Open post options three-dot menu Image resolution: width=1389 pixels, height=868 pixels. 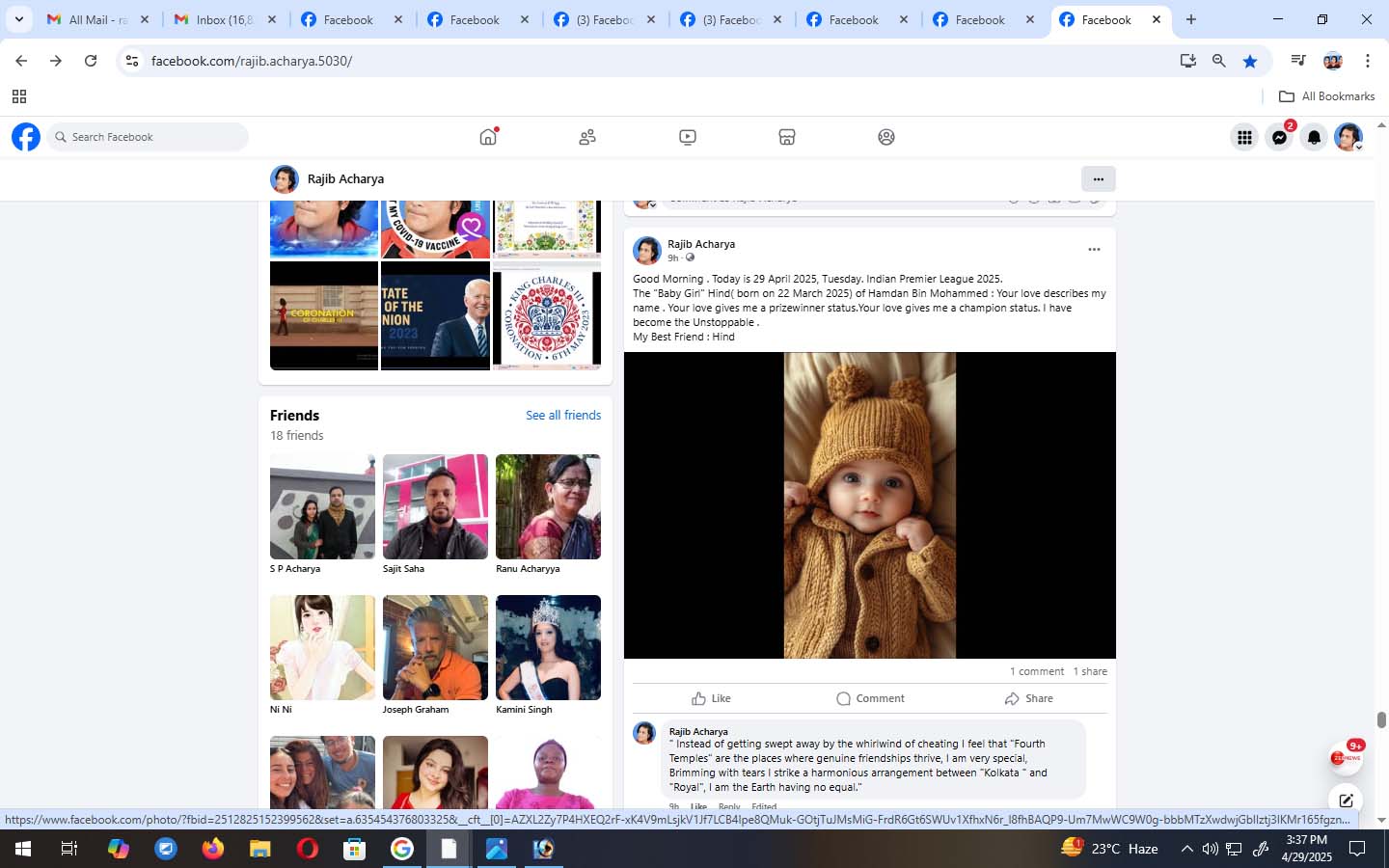(x=1094, y=249)
